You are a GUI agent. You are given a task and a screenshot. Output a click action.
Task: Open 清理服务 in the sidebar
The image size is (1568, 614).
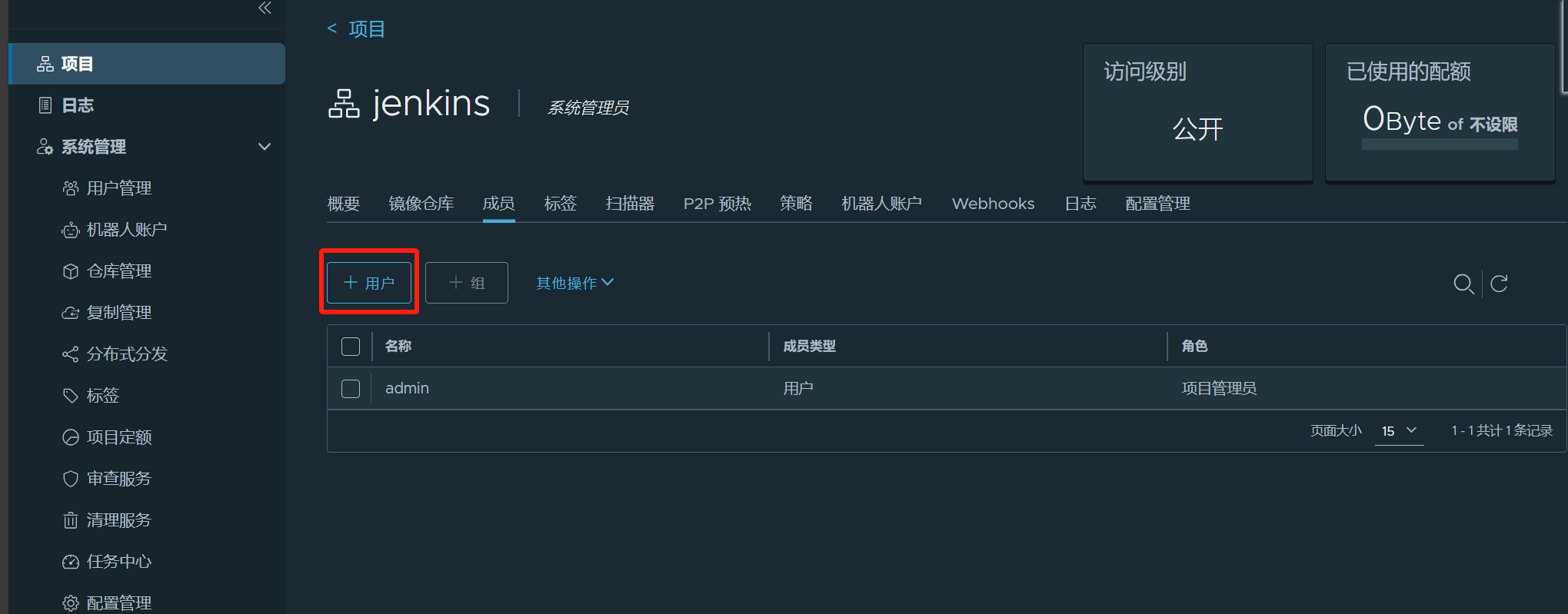pos(118,520)
